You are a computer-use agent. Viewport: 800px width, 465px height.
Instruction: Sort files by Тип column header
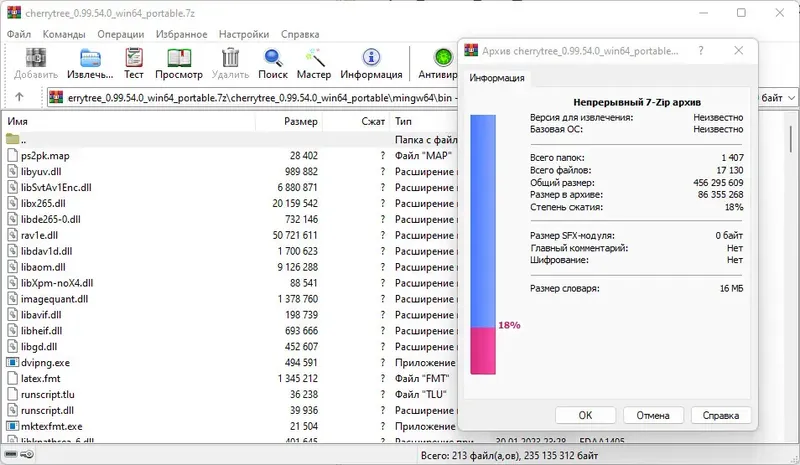(423, 121)
